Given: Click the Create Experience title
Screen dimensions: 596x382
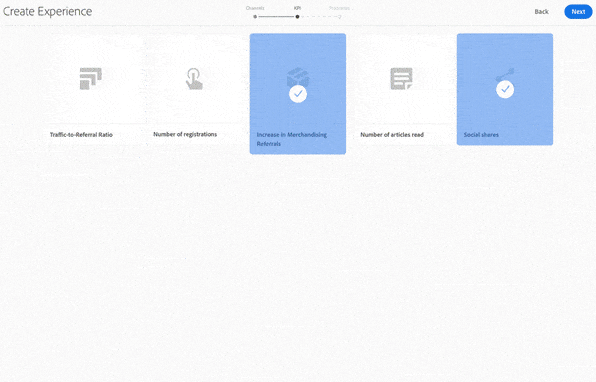Looking at the screenshot, I should click(x=48, y=11).
